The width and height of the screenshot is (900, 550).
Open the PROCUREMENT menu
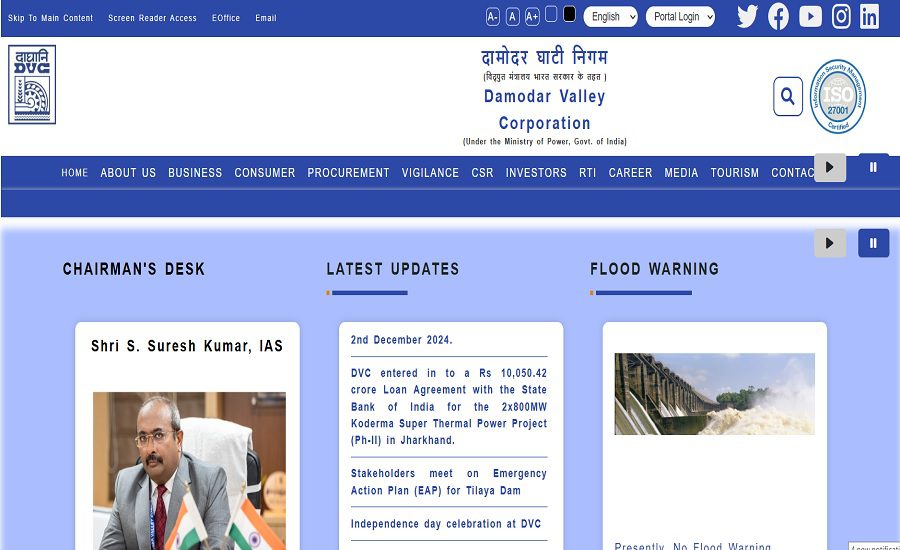point(348,173)
